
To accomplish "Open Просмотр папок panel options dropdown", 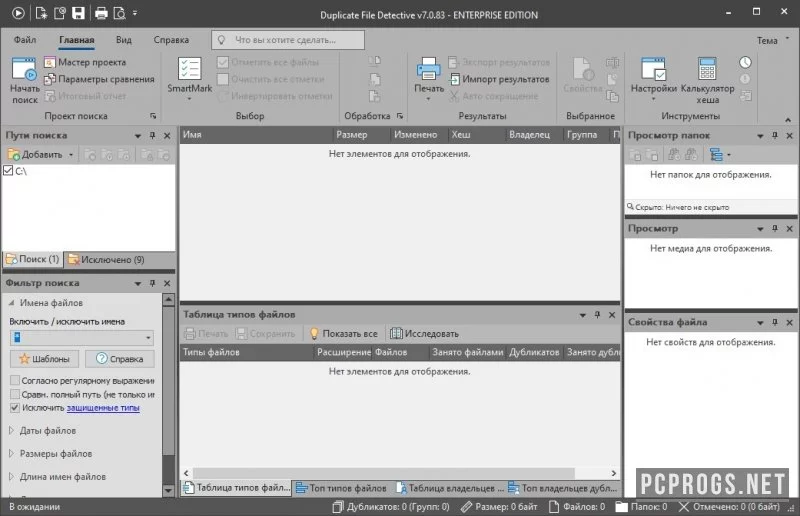I will [x=760, y=136].
